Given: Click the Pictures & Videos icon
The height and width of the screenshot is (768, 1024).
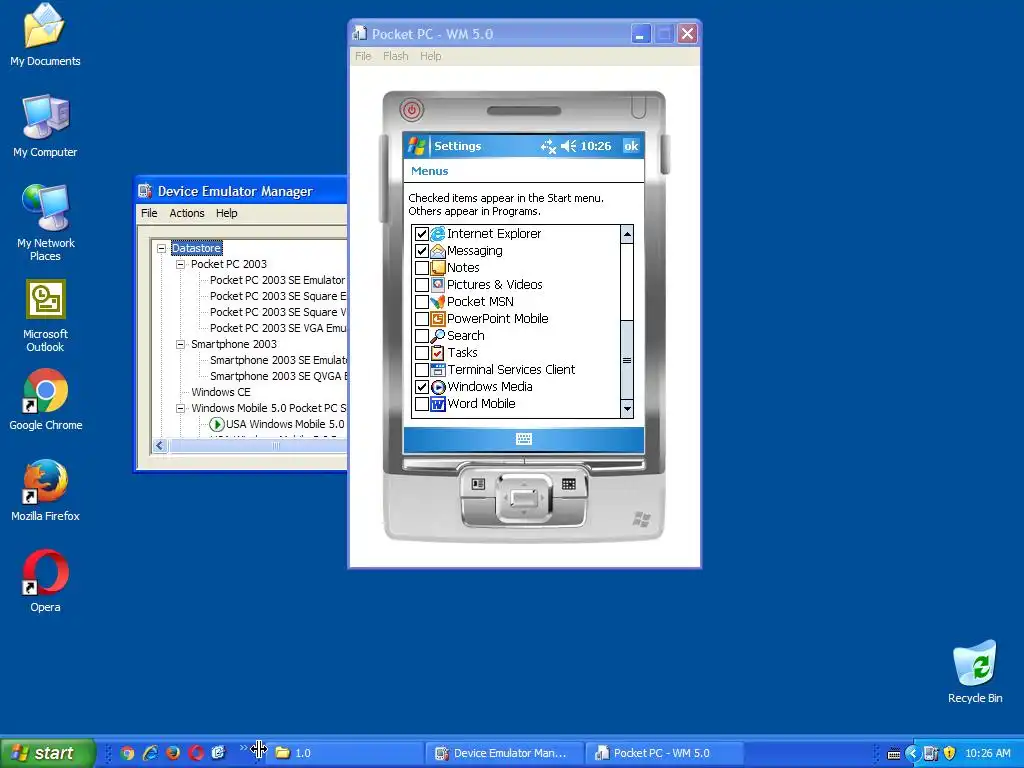Looking at the screenshot, I should coord(438,285).
